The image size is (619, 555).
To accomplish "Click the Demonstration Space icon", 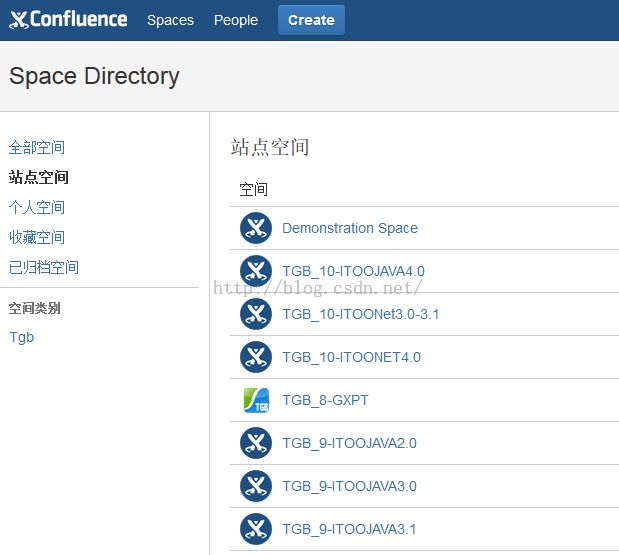I will pos(256,228).
